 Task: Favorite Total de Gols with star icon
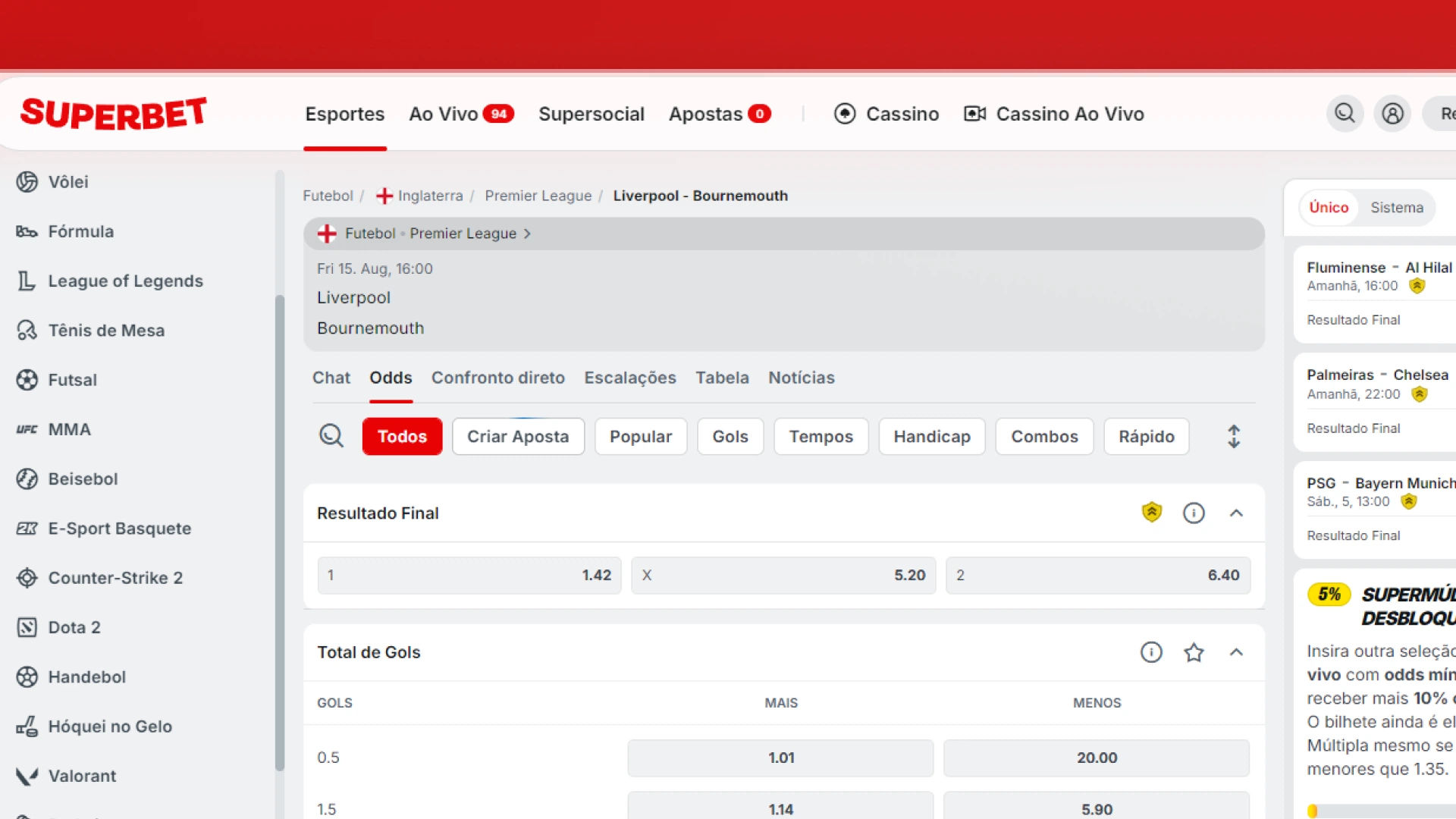1194,652
